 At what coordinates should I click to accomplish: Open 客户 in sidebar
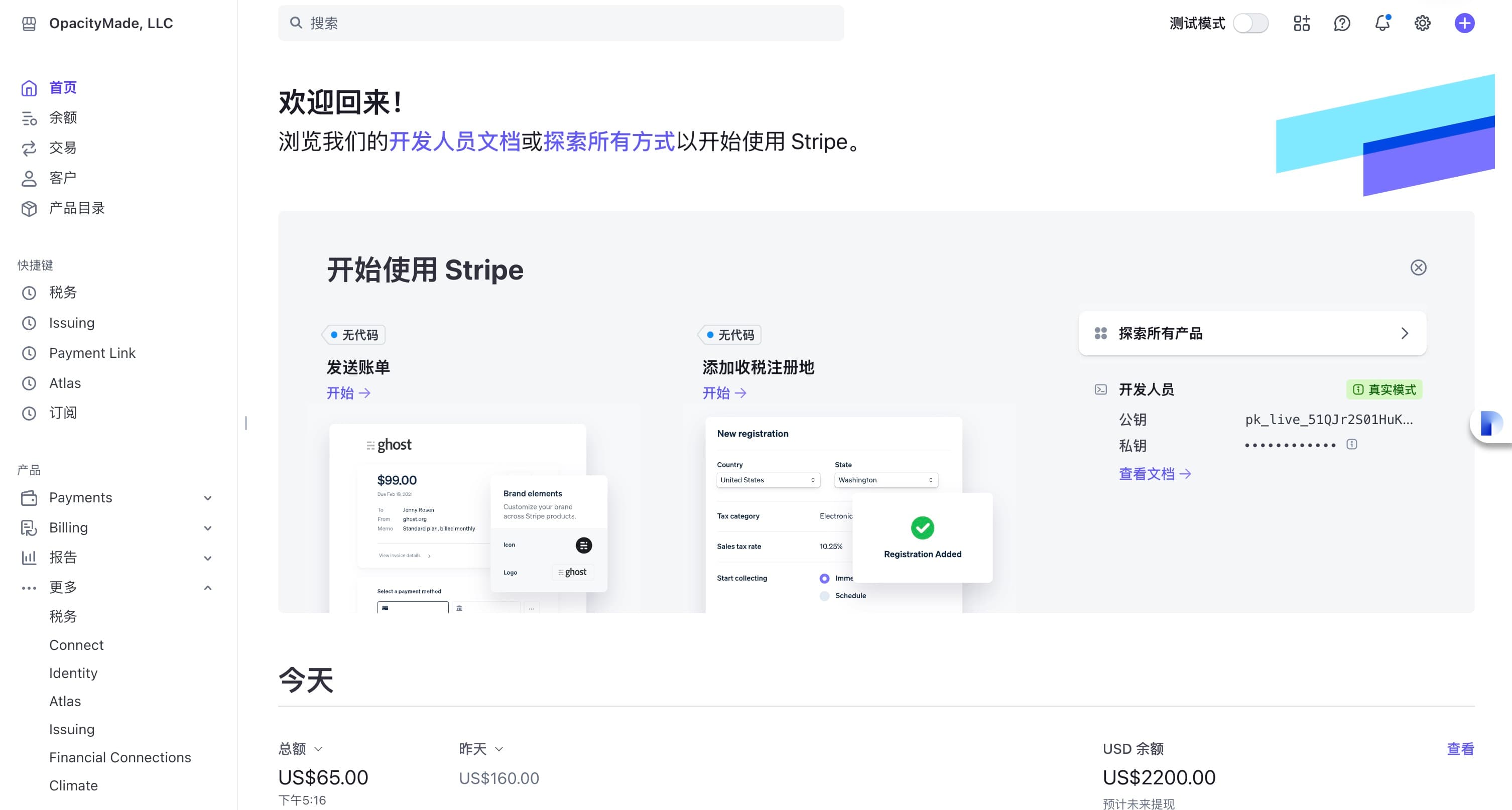[63, 178]
